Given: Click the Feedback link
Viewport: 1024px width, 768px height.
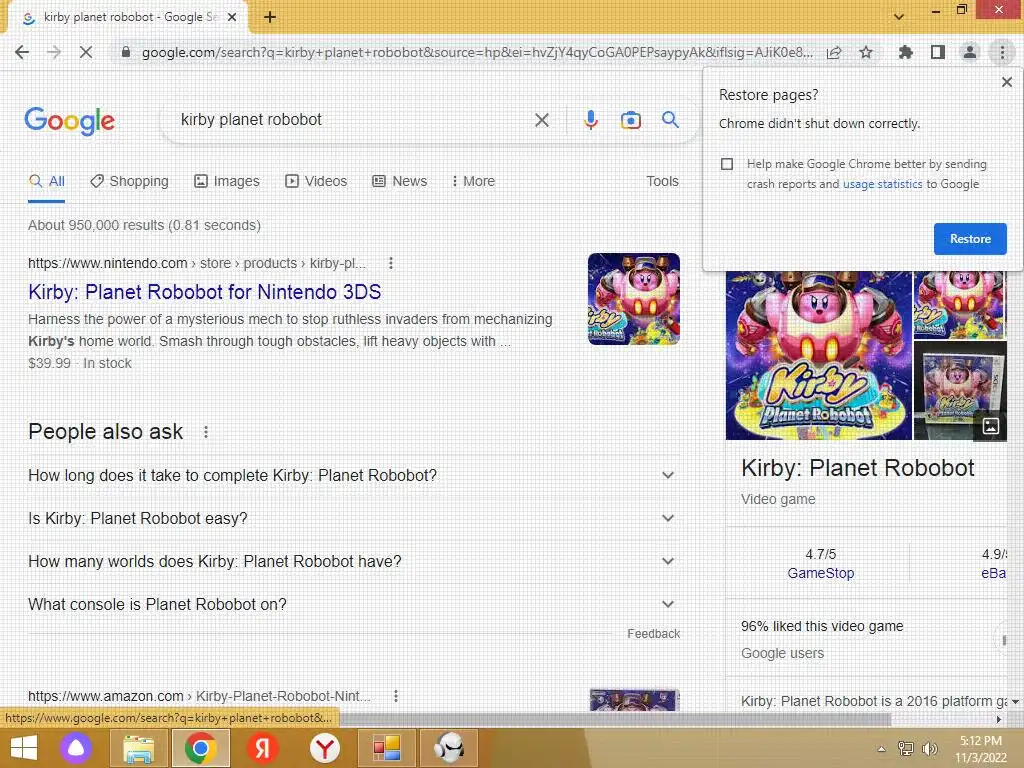Looking at the screenshot, I should pos(653,633).
